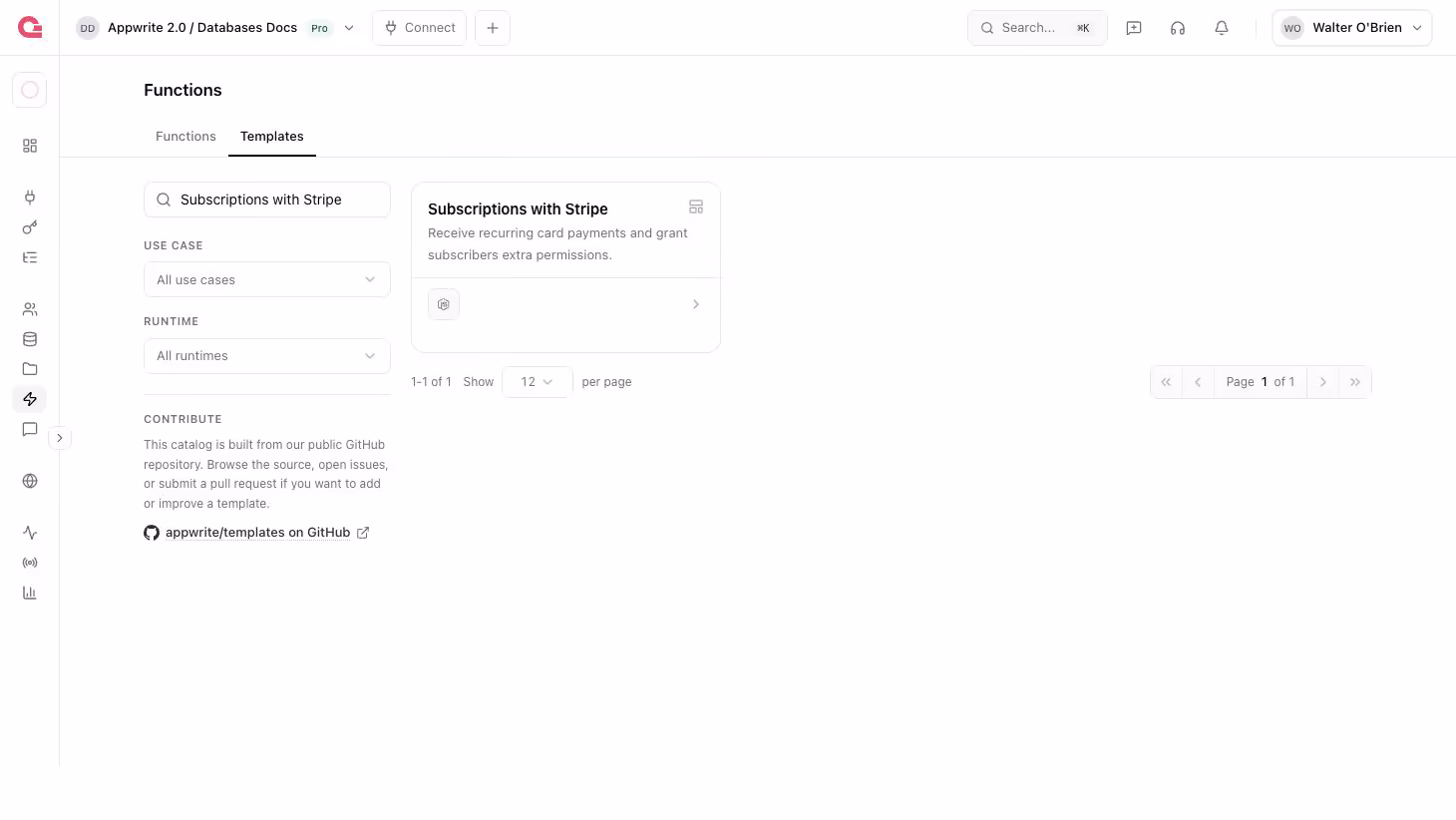The image size is (1456, 820).
Task: Click the template search field
Action: pyautogui.click(x=267, y=200)
